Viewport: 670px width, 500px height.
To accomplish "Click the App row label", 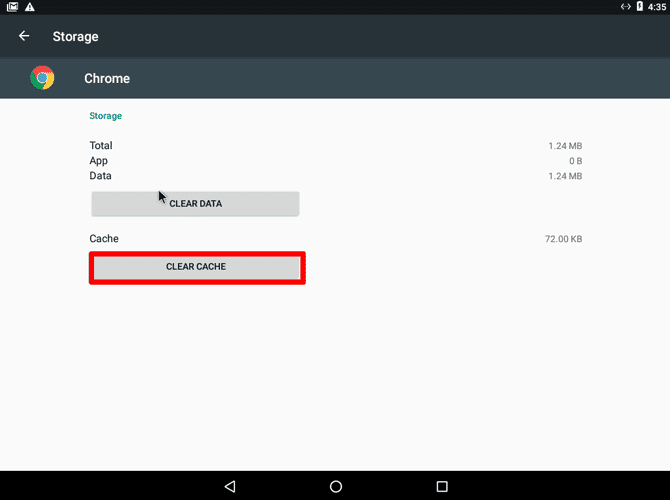I will 98,161.
